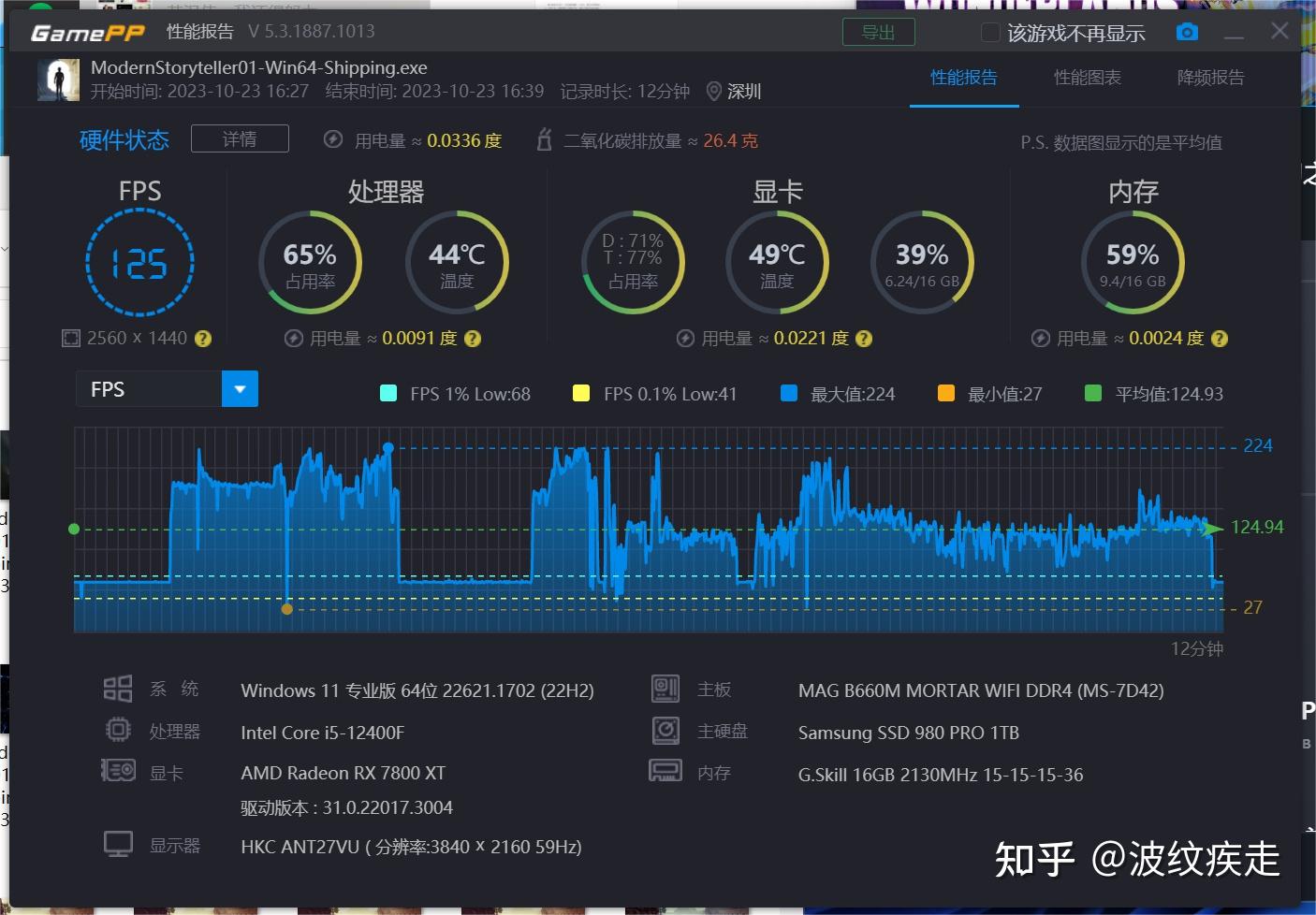
Task: Click the power usage lightning icon
Action: (332, 139)
